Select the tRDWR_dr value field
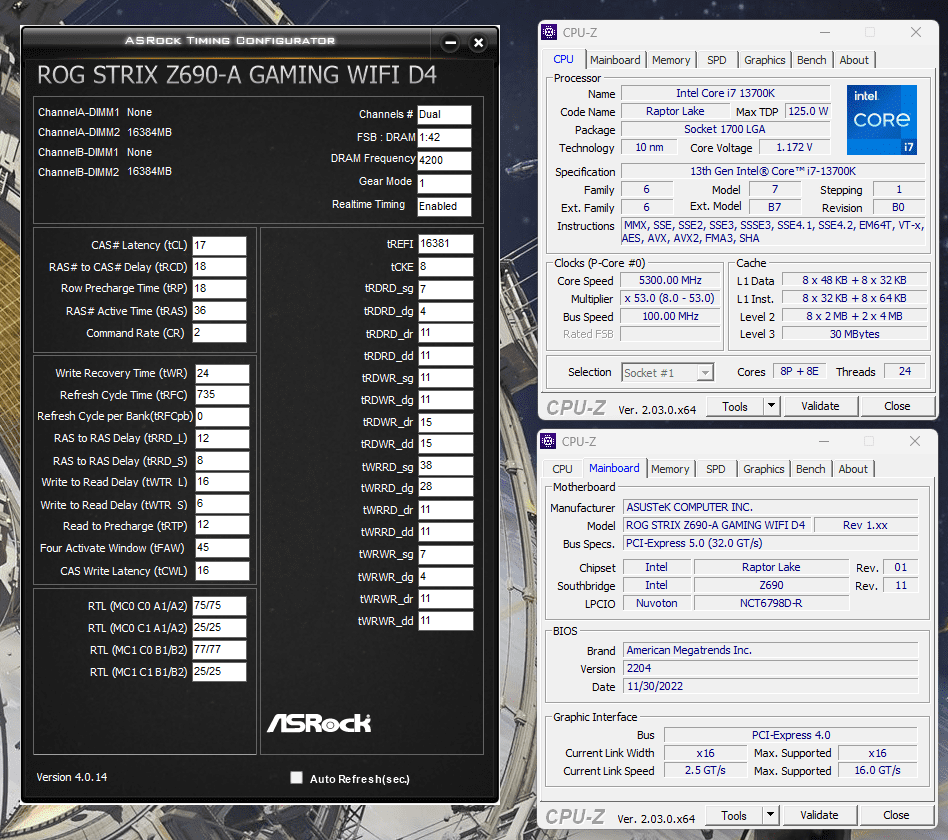The image size is (948, 840). [x=446, y=422]
